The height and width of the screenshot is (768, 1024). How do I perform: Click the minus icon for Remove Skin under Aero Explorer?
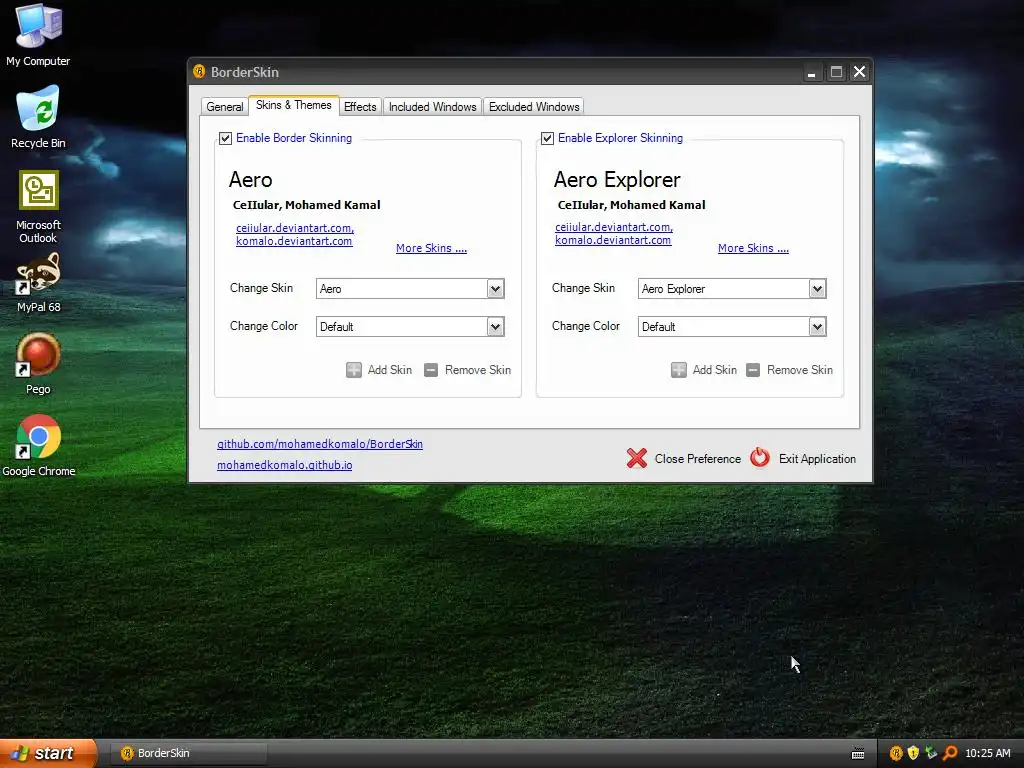click(753, 370)
